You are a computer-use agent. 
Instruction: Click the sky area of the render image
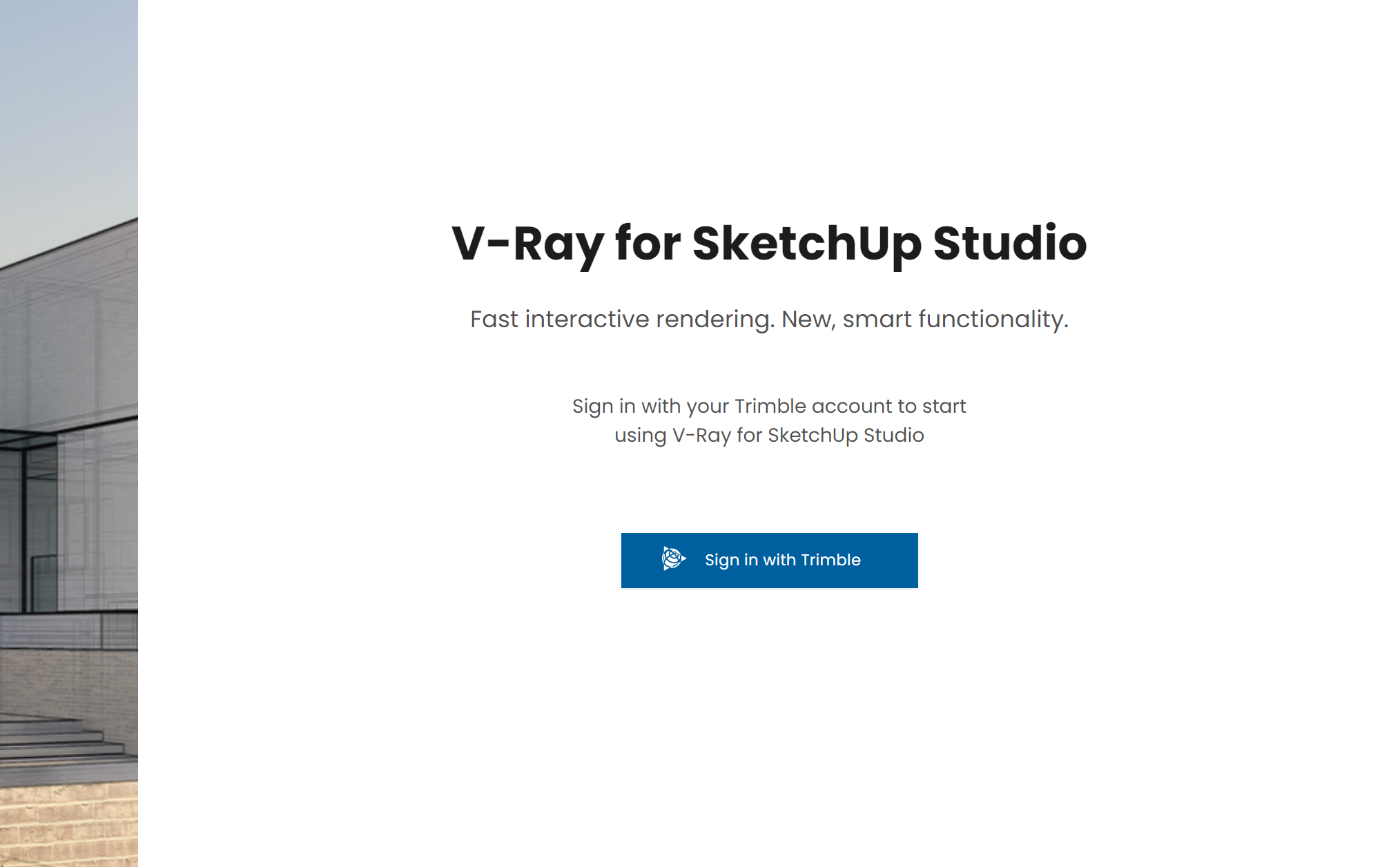[x=69, y=104]
